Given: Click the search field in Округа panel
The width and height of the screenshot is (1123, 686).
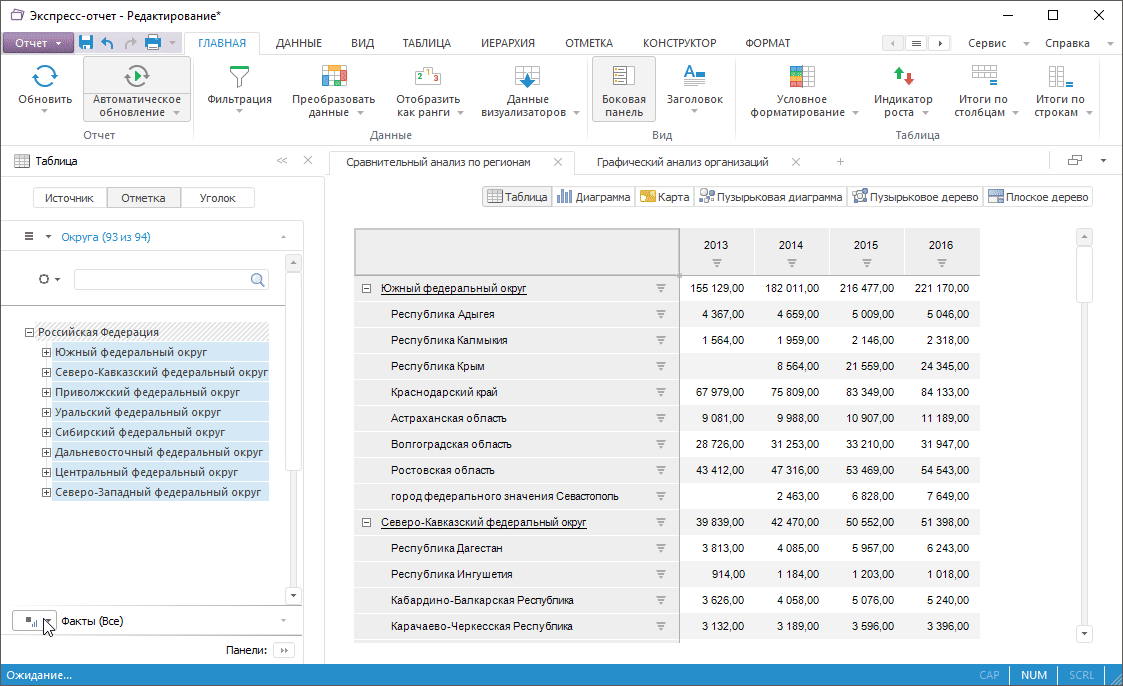Looking at the screenshot, I should [x=160, y=280].
